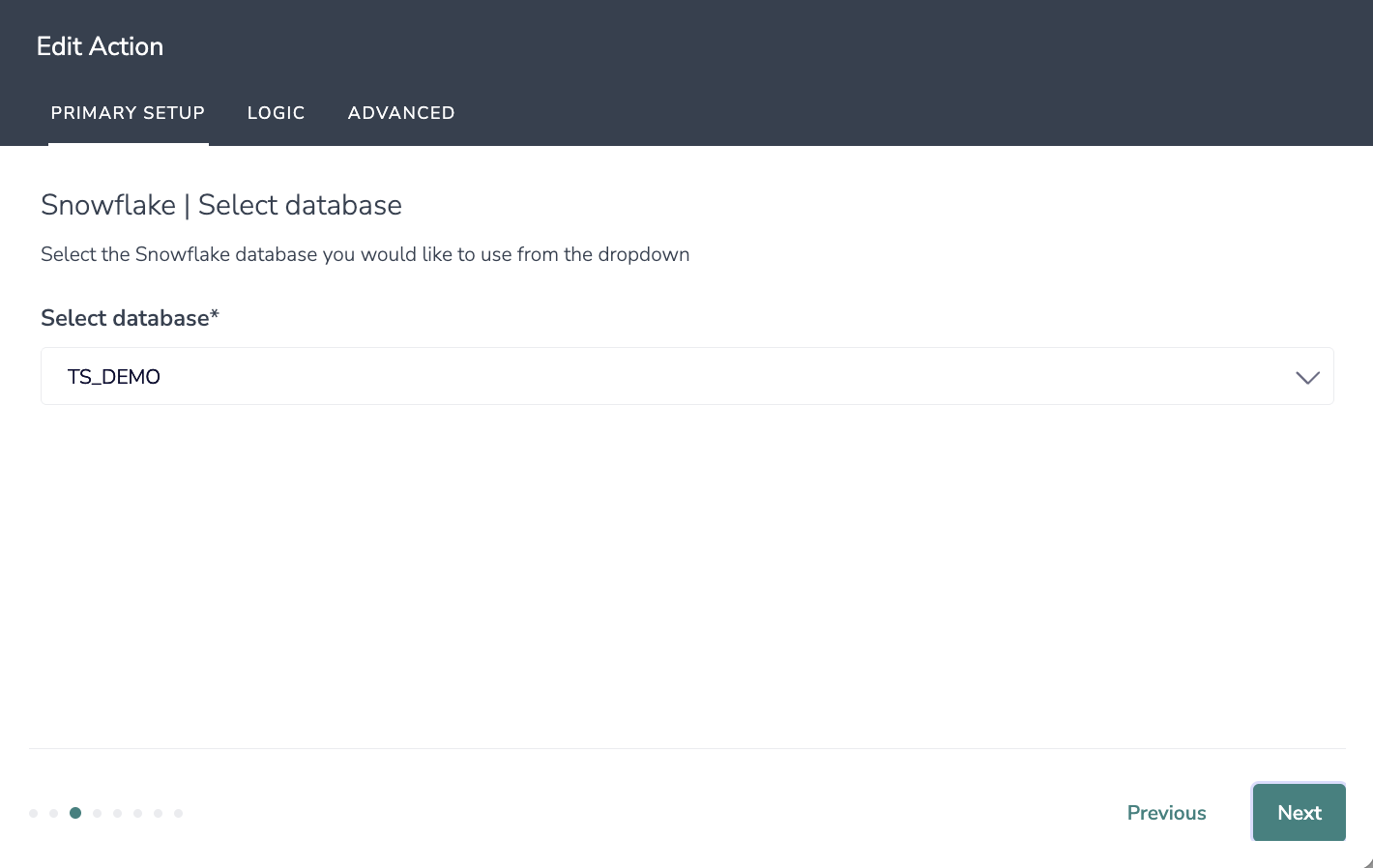Image resolution: width=1373 pixels, height=868 pixels.
Task: Jump to the first step dot
Action: point(34,813)
